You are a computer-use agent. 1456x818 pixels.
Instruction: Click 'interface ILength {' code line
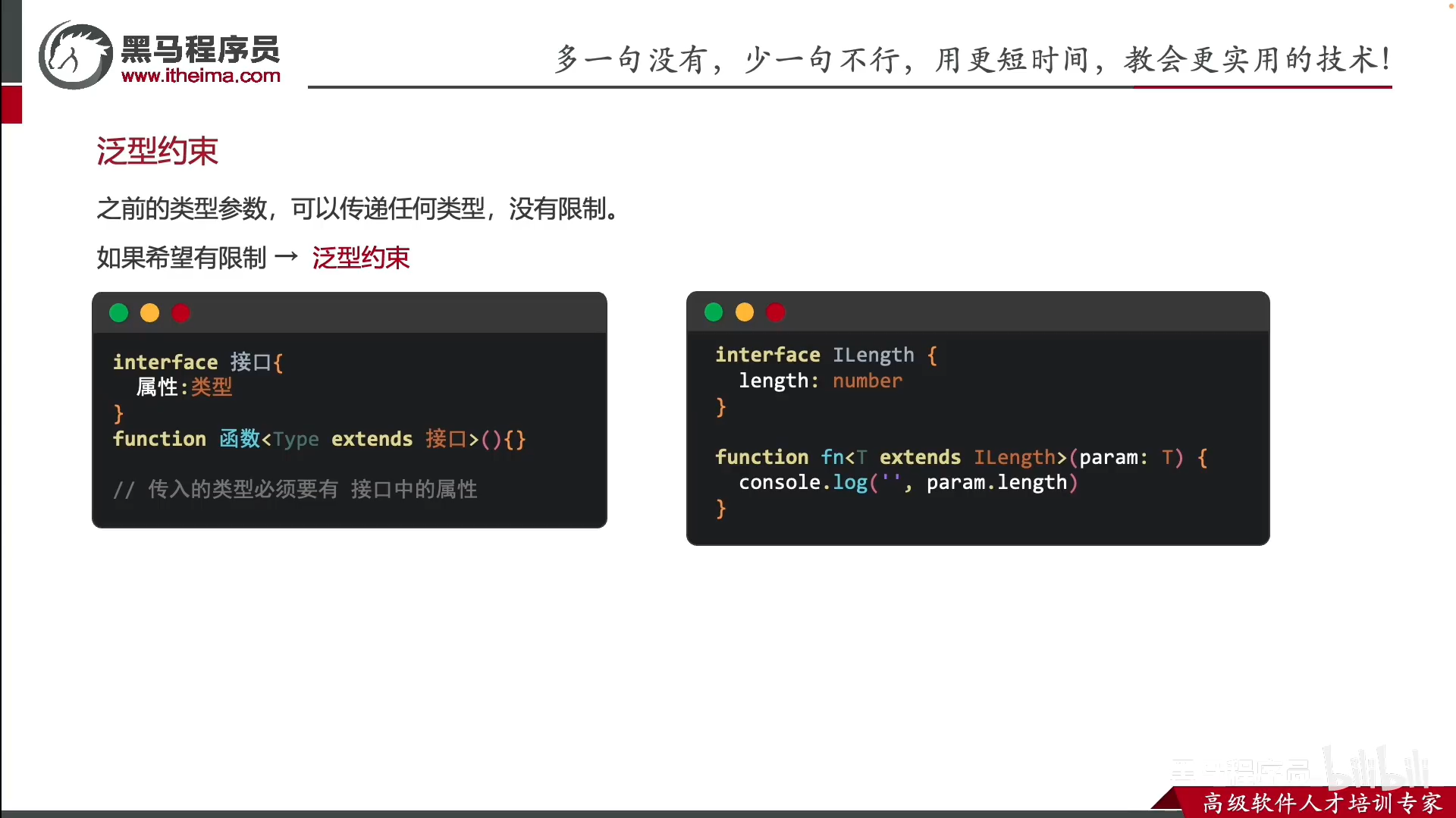click(827, 355)
